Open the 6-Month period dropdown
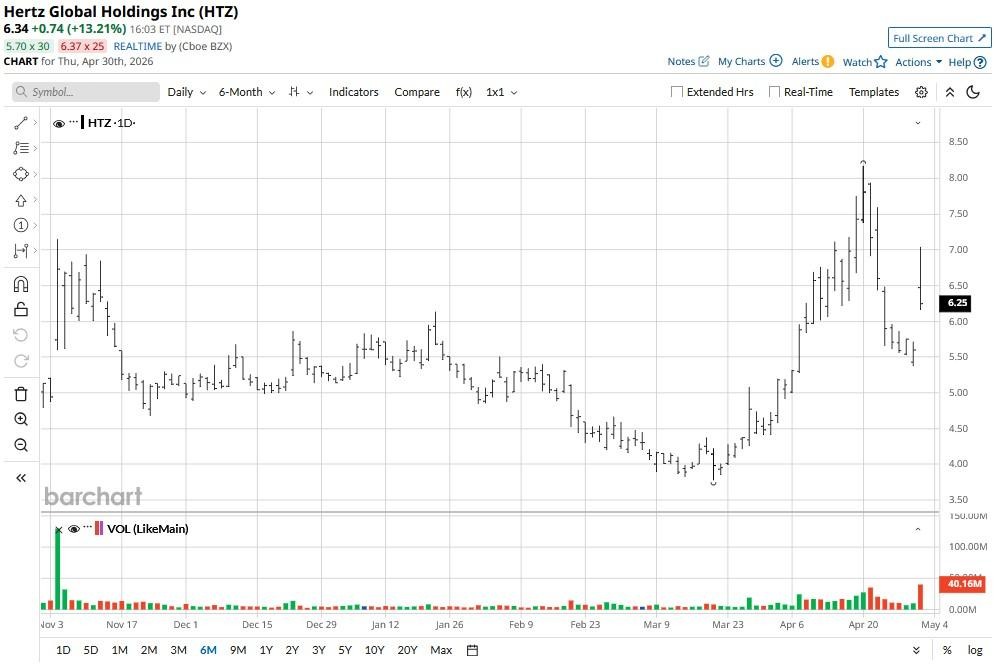This screenshot has width=998, height=666. click(x=246, y=92)
